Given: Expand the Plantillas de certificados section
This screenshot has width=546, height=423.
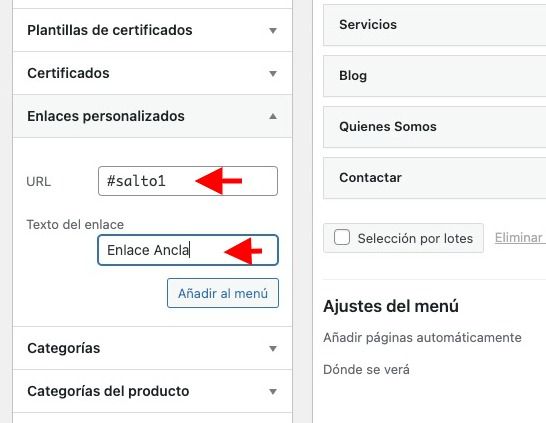Looking at the screenshot, I should [x=110, y=30].
